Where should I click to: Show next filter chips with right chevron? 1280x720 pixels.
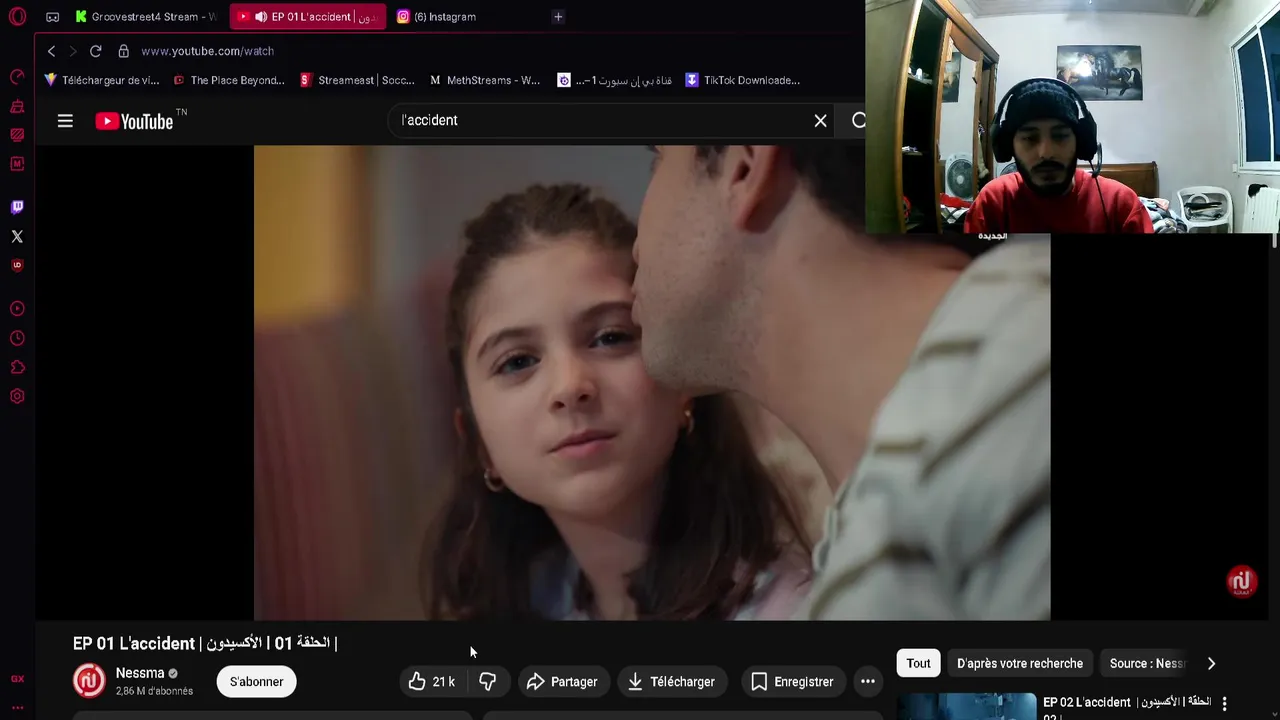[1211, 663]
